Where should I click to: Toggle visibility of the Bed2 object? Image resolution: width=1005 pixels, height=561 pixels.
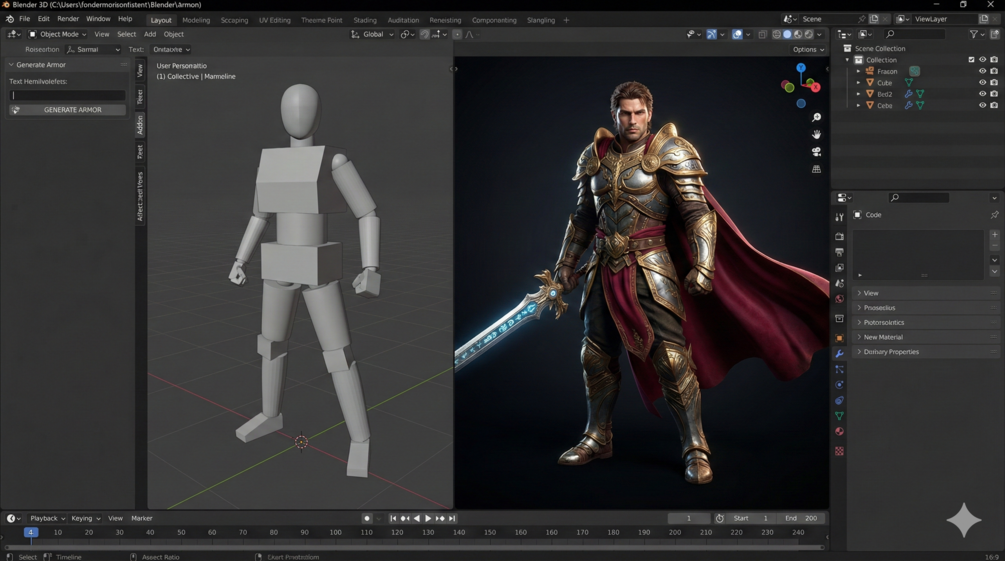click(x=982, y=94)
